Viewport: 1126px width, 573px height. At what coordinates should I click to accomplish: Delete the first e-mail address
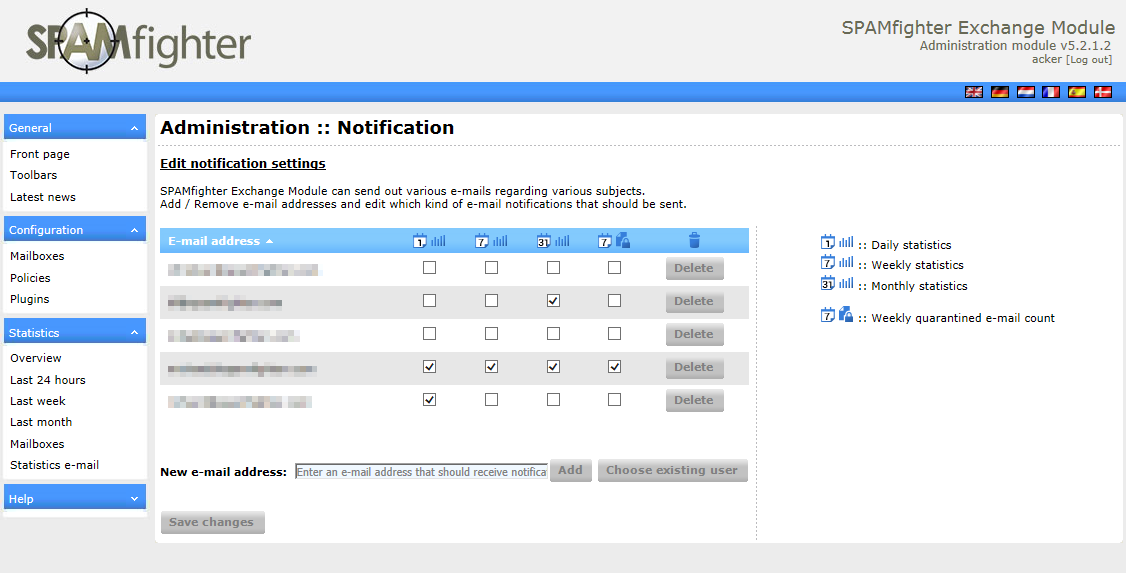click(x=694, y=269)
